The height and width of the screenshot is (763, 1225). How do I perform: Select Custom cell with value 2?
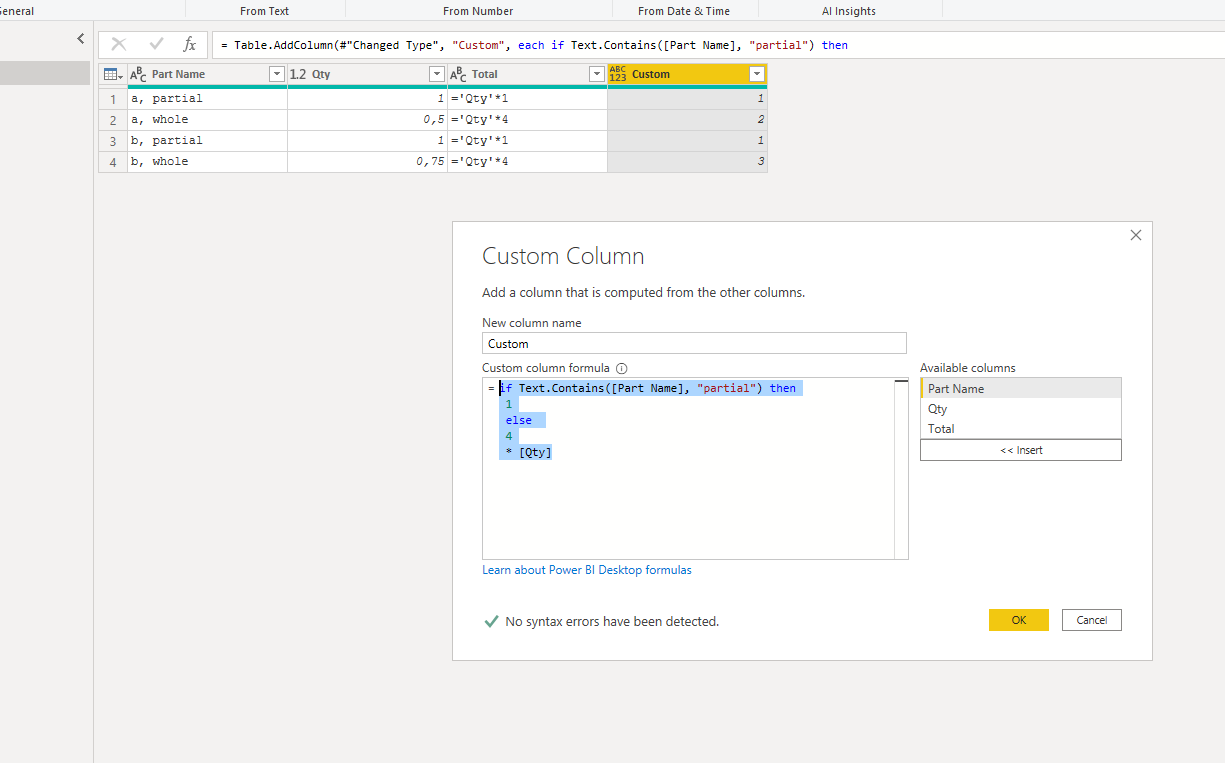coord(687,120)
